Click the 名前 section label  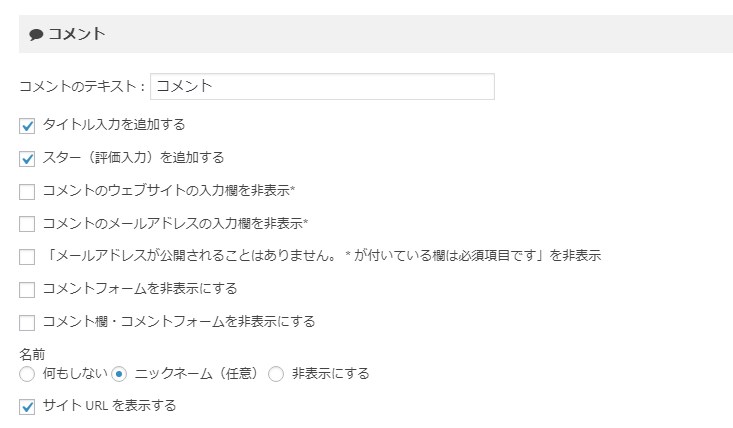pyautogui.click(x=32, y=354)
